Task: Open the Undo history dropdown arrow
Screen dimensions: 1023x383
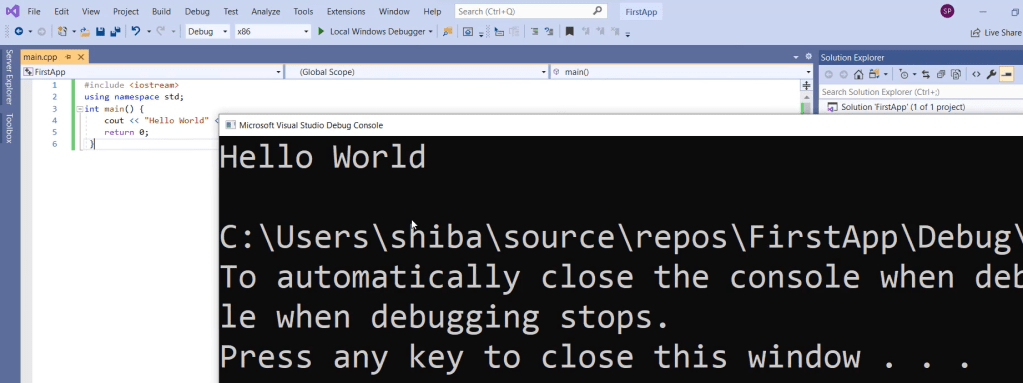Action: [149, 31]
